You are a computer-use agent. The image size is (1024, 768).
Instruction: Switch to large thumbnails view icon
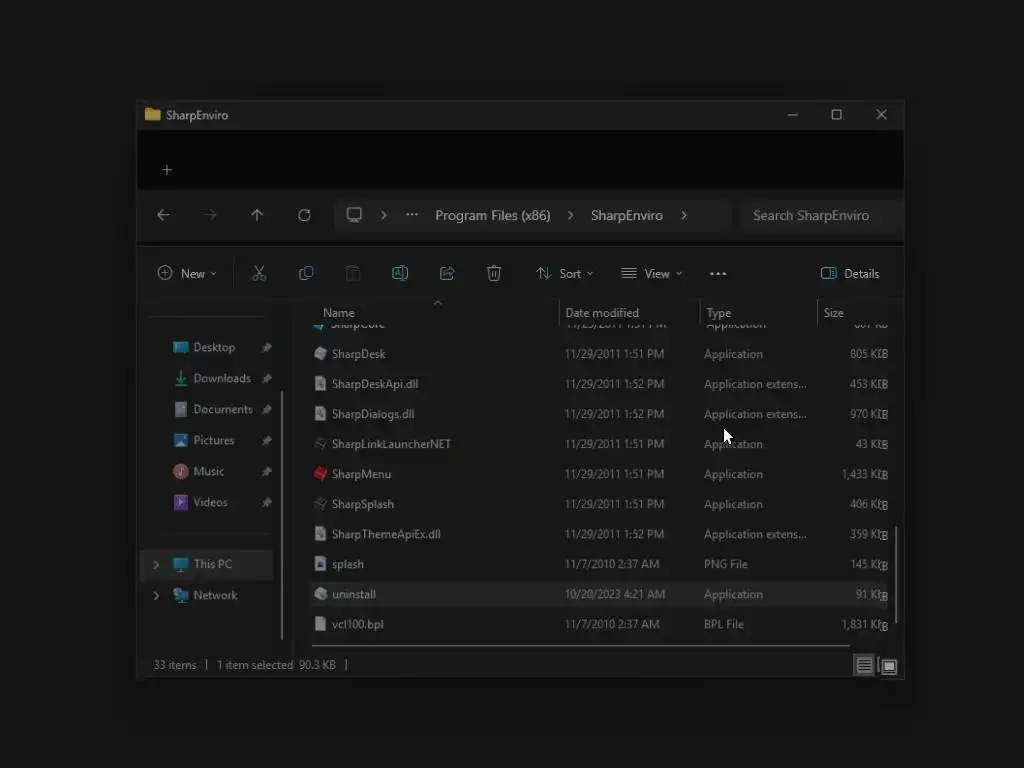(888, 666)
